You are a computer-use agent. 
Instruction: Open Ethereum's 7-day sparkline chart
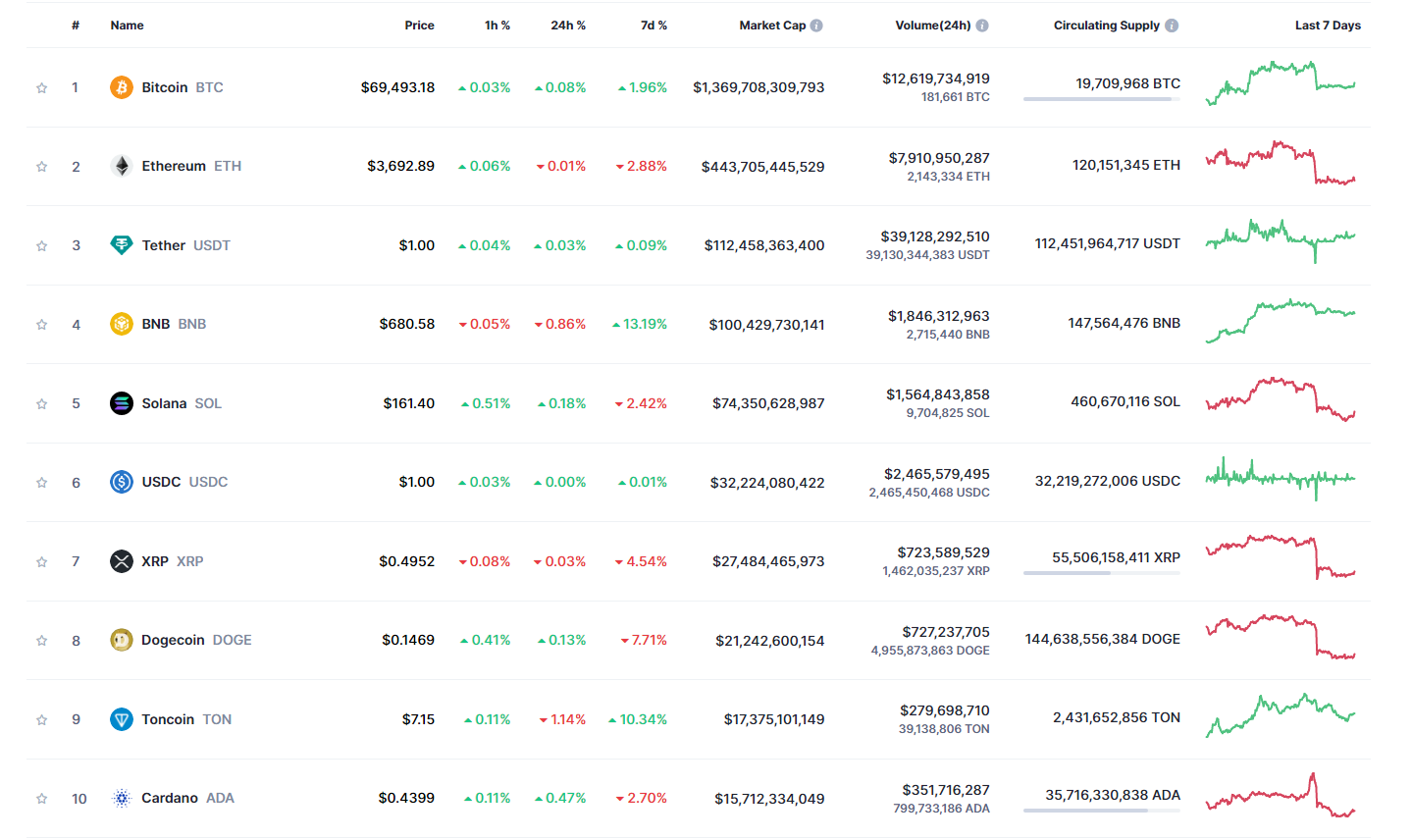tap(1281, 163)
